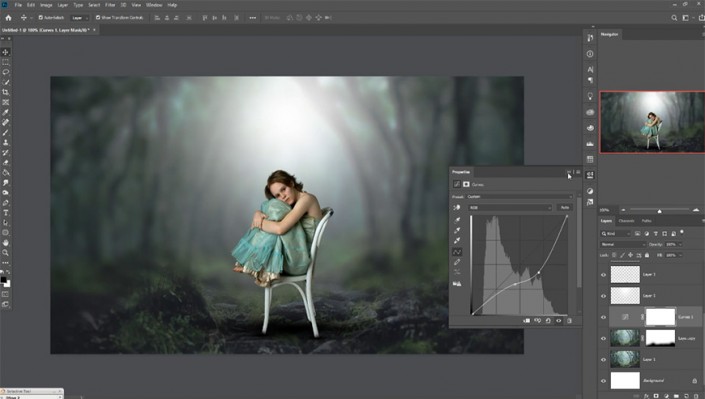Switch to the Channels tab
The image size is (705, 399).
[626, 221]
